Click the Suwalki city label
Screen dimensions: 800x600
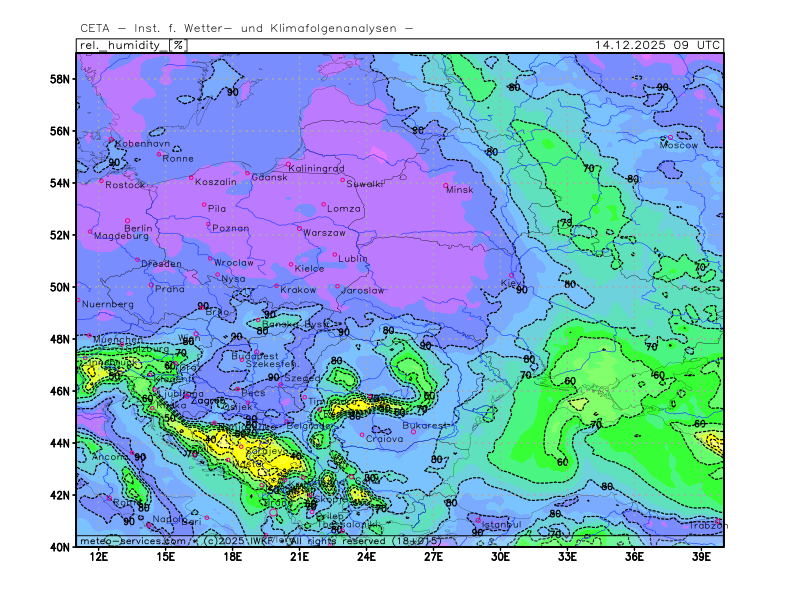(365, 184)
